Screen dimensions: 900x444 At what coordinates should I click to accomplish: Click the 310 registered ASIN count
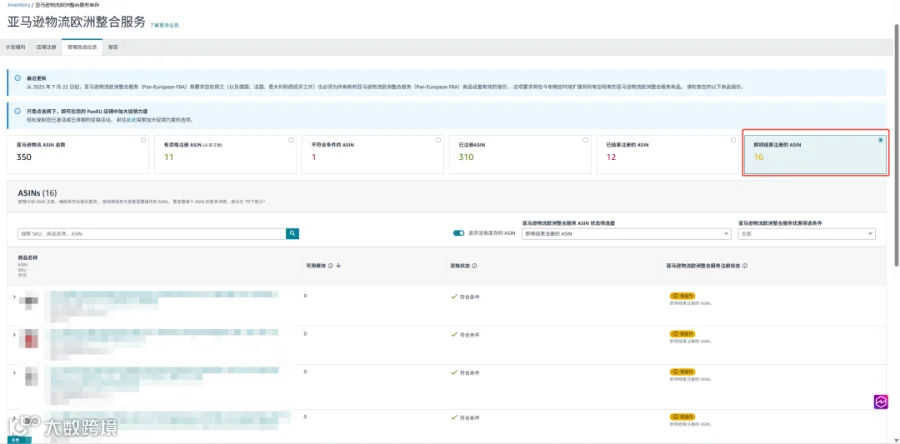[x=465, y=157]
